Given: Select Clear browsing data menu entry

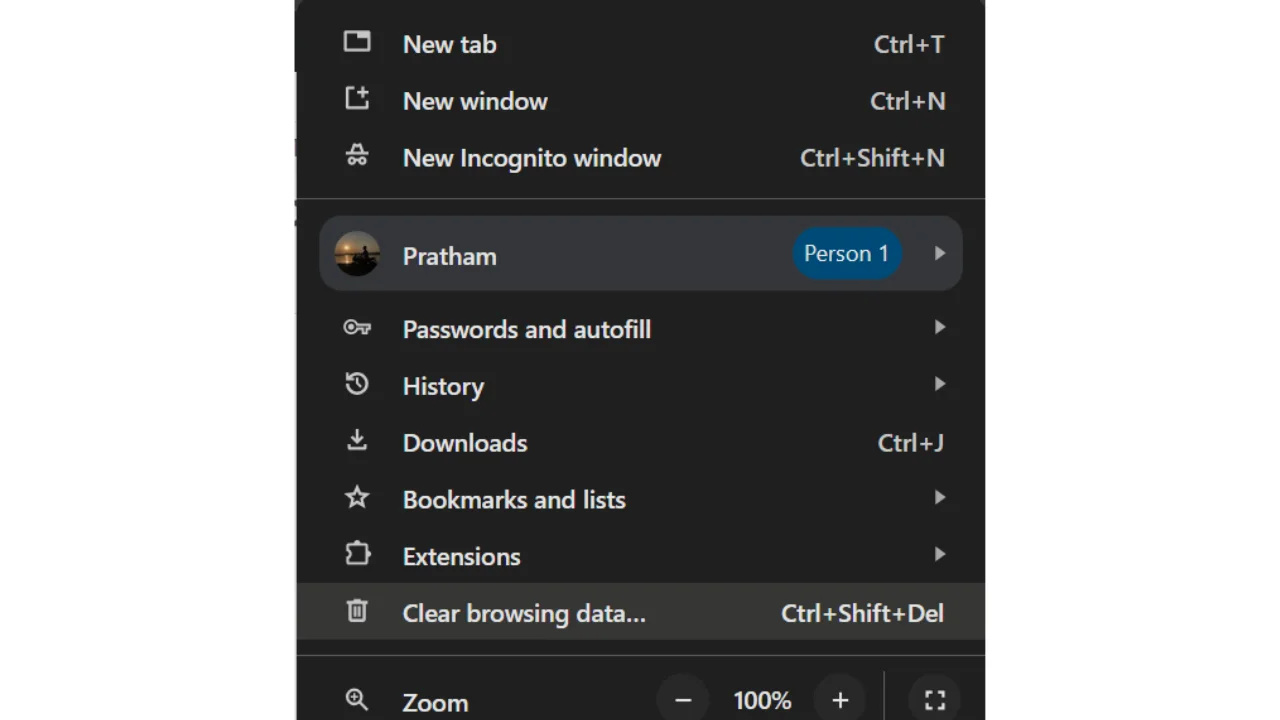Looking at the screenshot, I should coord(524,613).
